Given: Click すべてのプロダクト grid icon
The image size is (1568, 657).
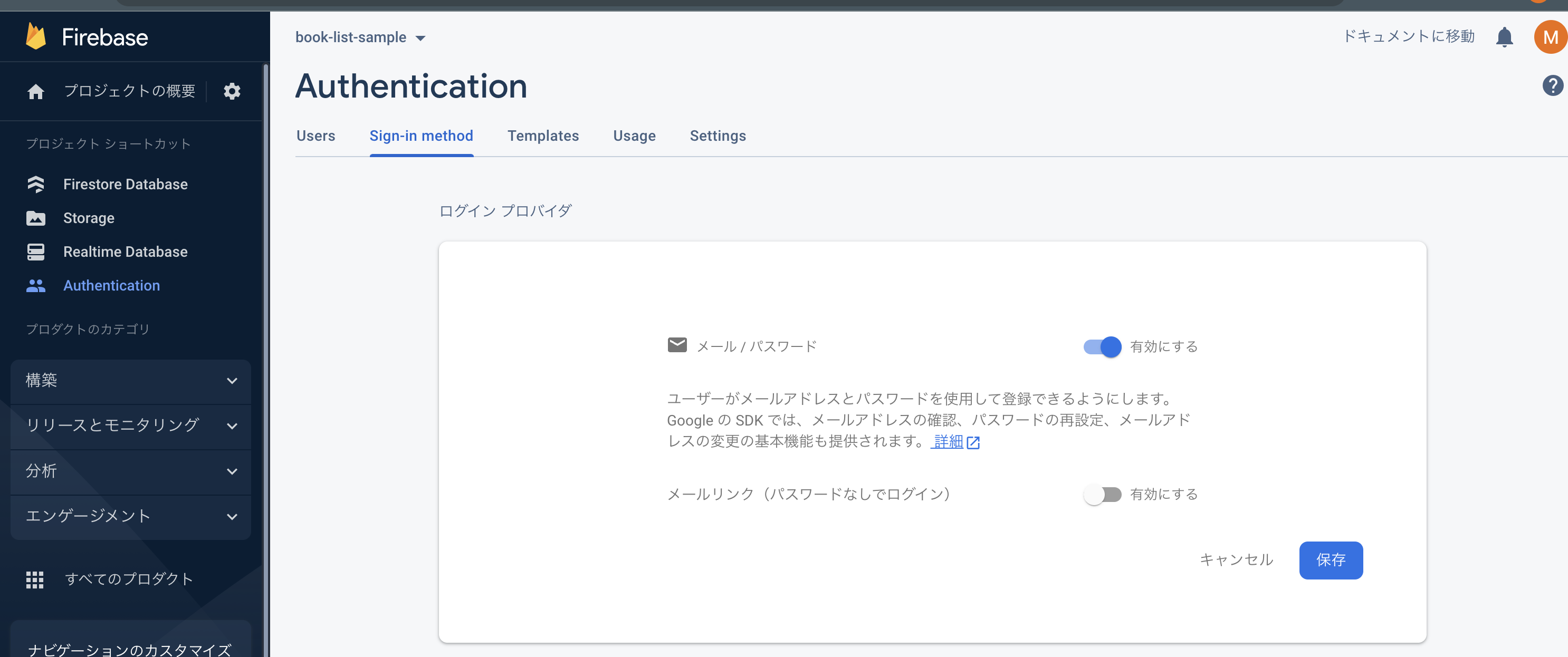Looking at the screenshot, I should pyautogui.click(x=35, y=579).
